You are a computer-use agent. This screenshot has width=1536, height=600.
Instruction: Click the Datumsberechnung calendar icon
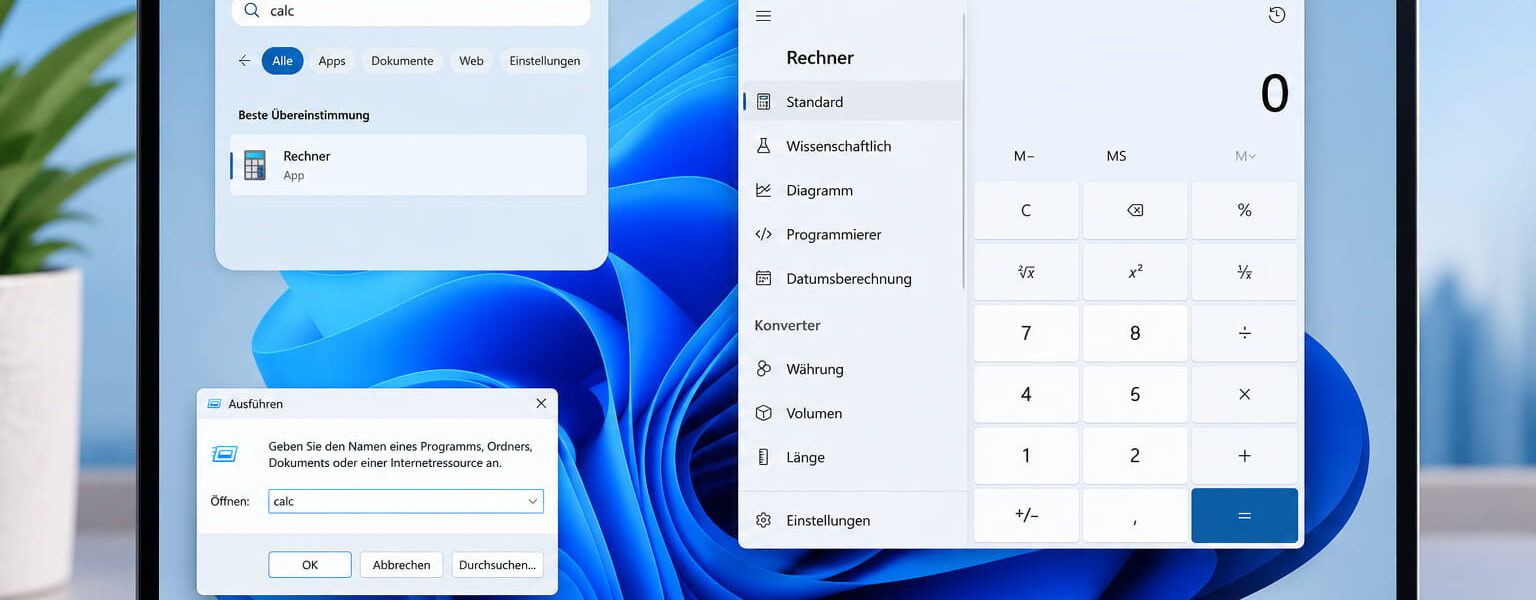click(x=764, y=278)
